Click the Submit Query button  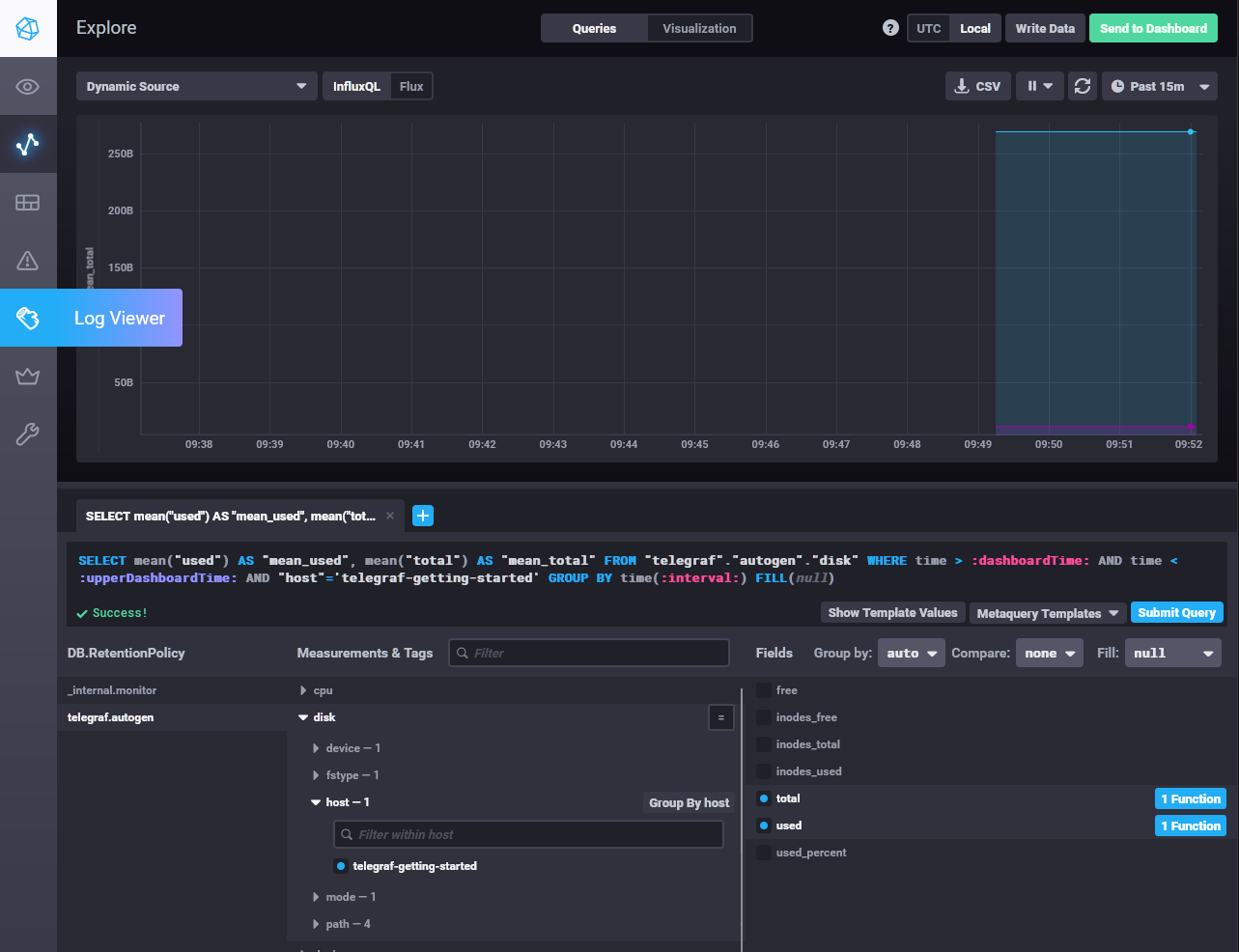[x=1176, y=612]
